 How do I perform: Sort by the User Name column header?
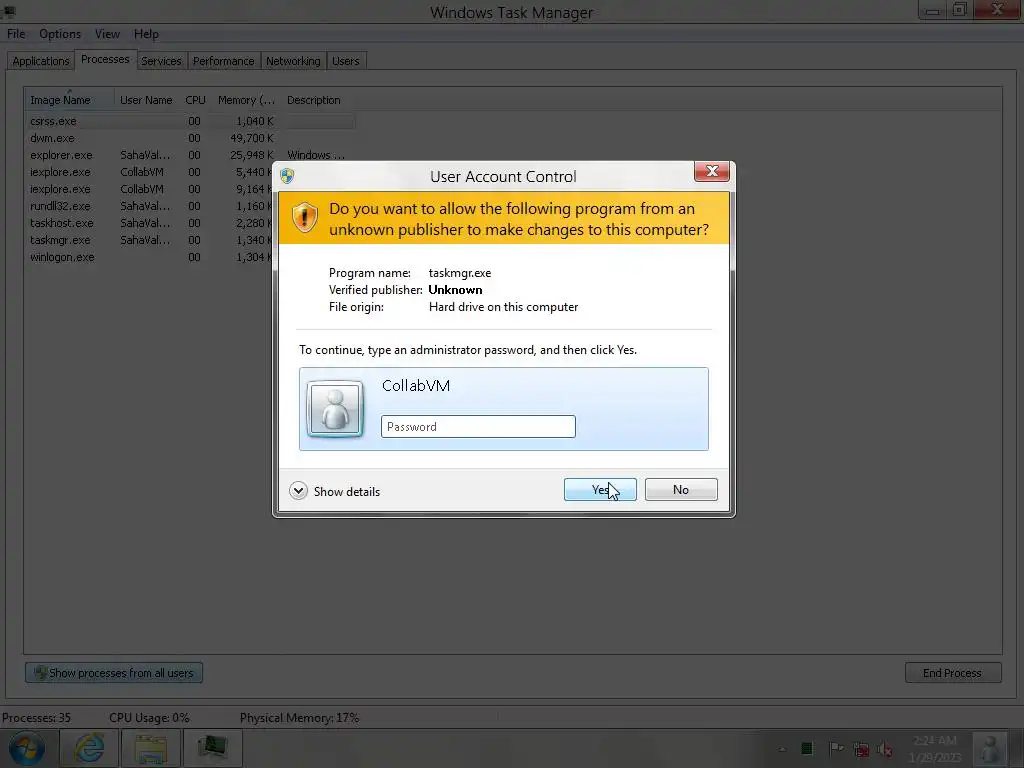(x=146, y=100)
